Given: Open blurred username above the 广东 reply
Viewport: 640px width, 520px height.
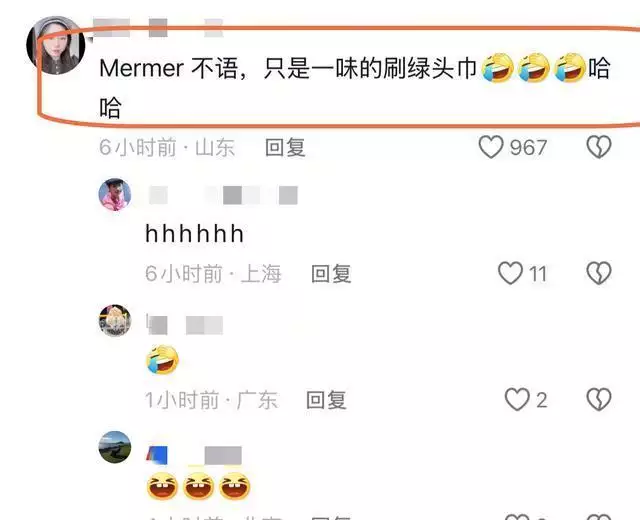Looking at the screenshot, I should (x=184, y=325).
